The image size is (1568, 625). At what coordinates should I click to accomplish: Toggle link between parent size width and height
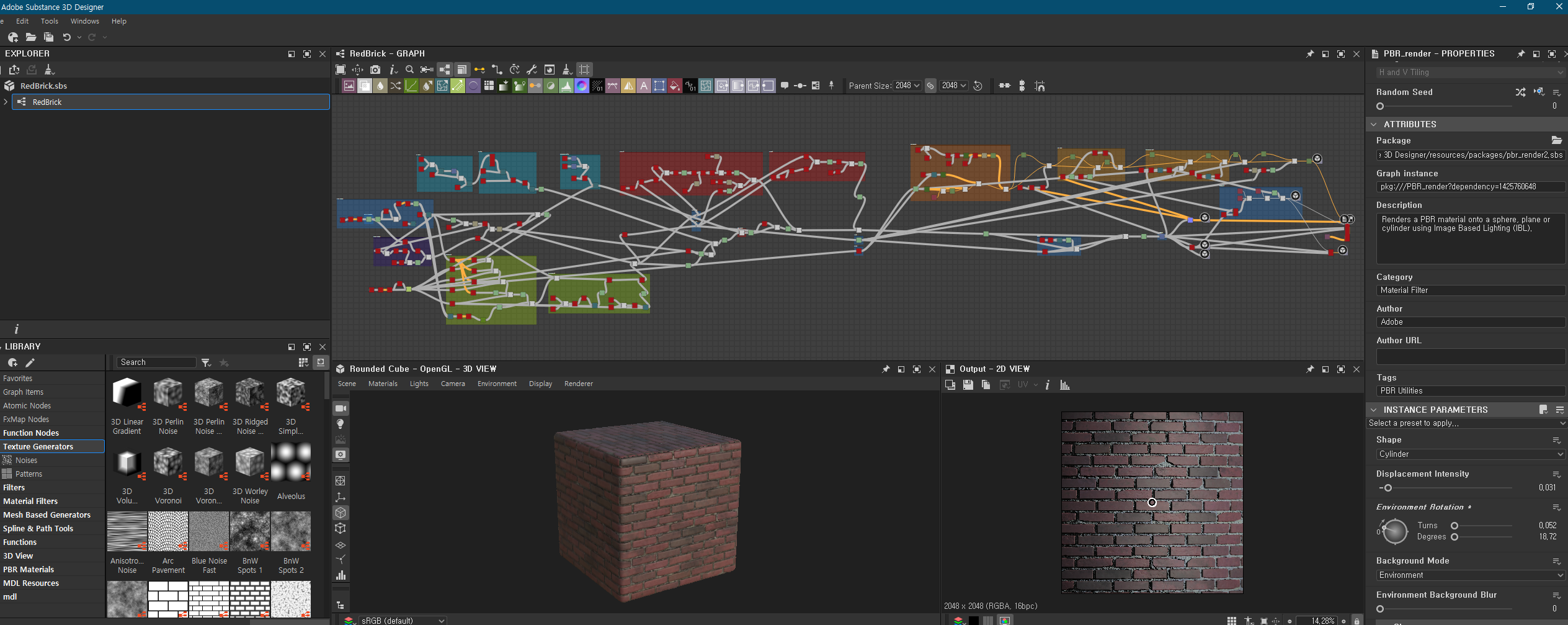pos(930,86)
